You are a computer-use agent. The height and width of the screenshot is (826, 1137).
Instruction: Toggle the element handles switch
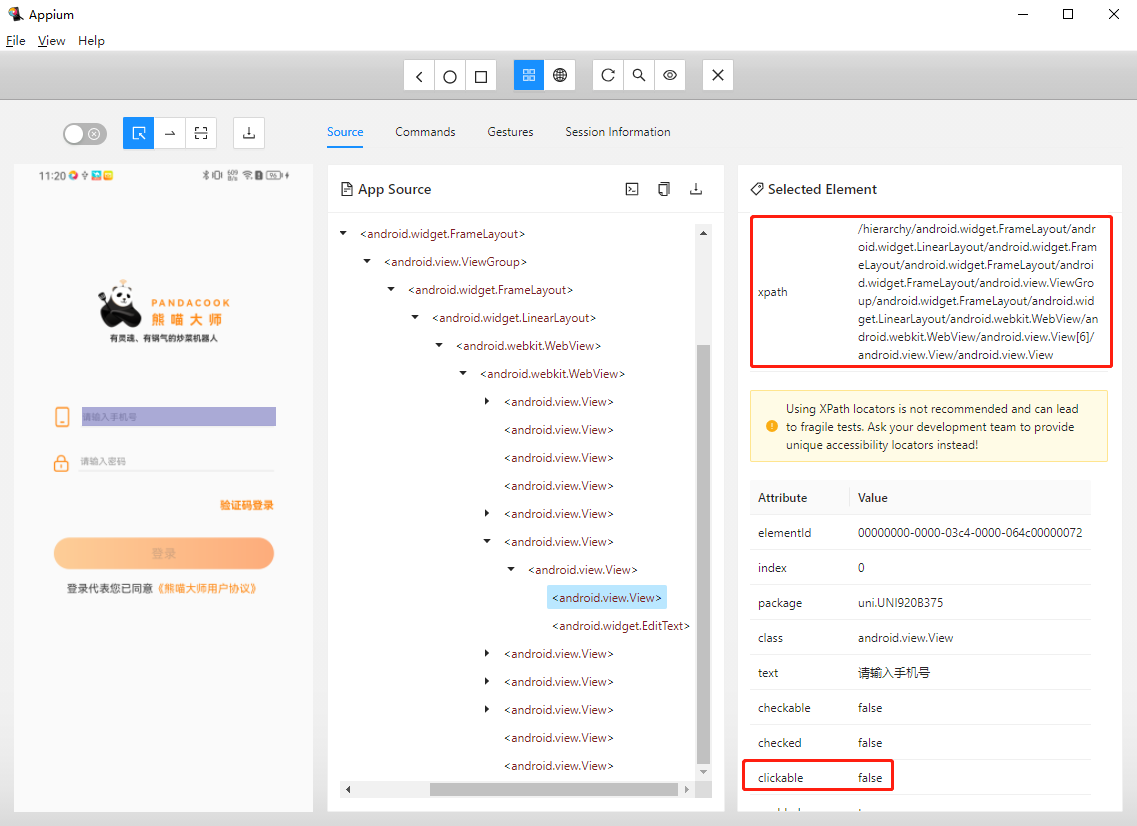click(x=84, y=133)
